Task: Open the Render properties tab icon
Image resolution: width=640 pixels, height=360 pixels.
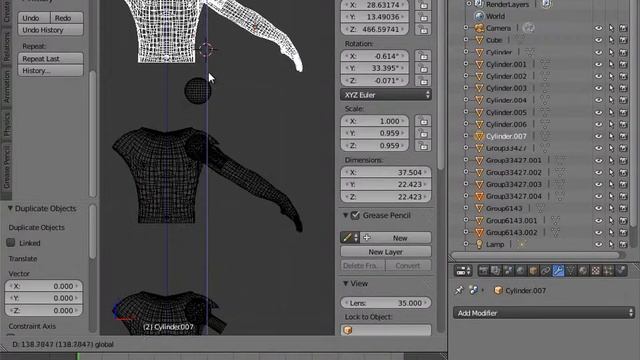Action: (483, 271)
